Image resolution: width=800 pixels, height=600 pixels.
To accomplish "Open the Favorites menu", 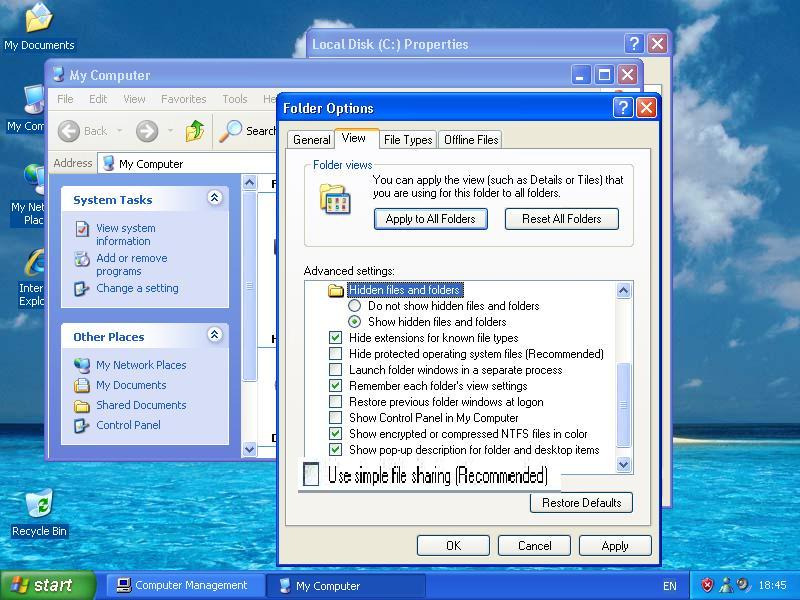I will [x=183, y=99].
